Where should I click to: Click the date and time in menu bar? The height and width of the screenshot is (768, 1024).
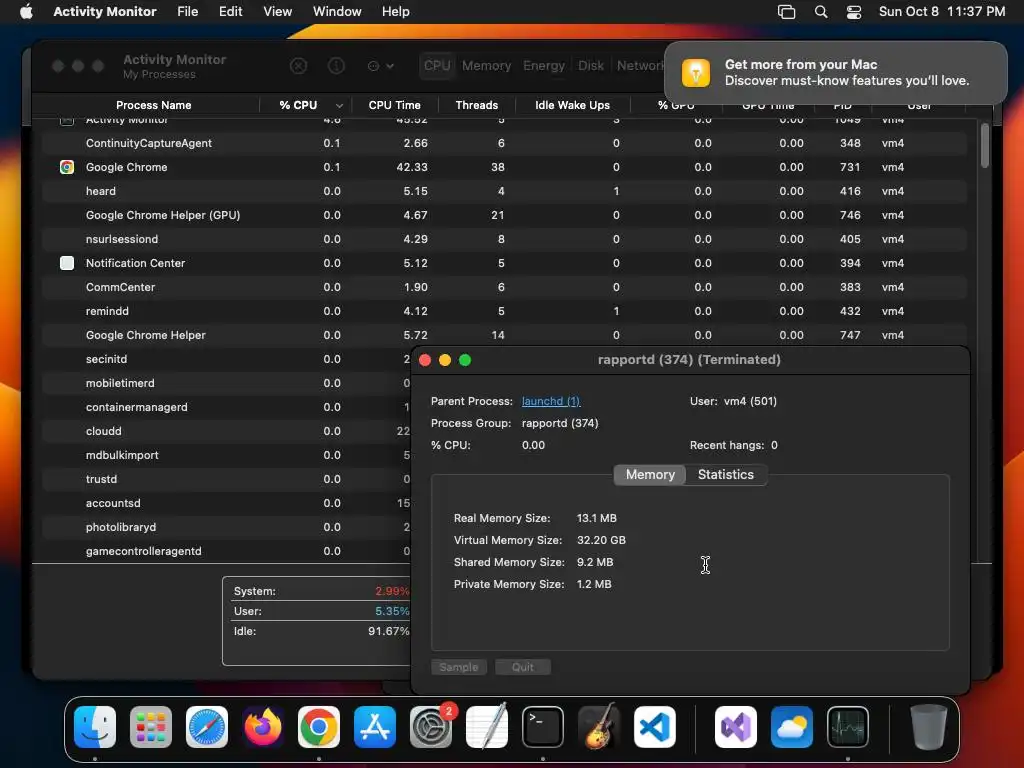pyautogui.click(x=942, y=11)
